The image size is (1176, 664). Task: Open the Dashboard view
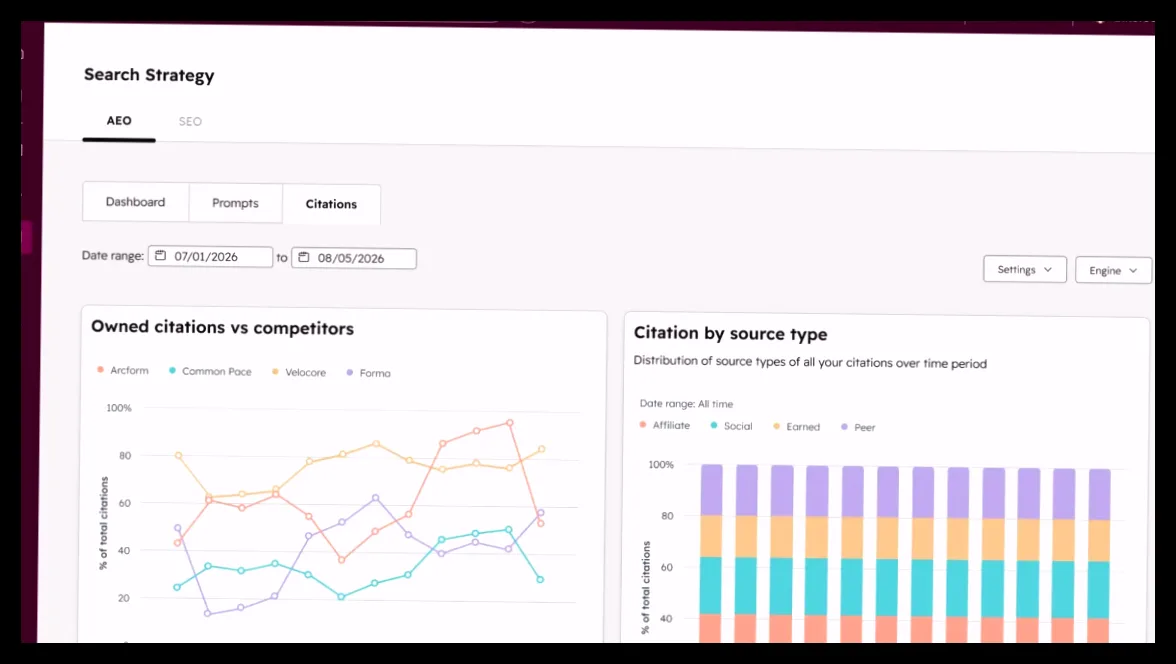click(x=135, y=202)
